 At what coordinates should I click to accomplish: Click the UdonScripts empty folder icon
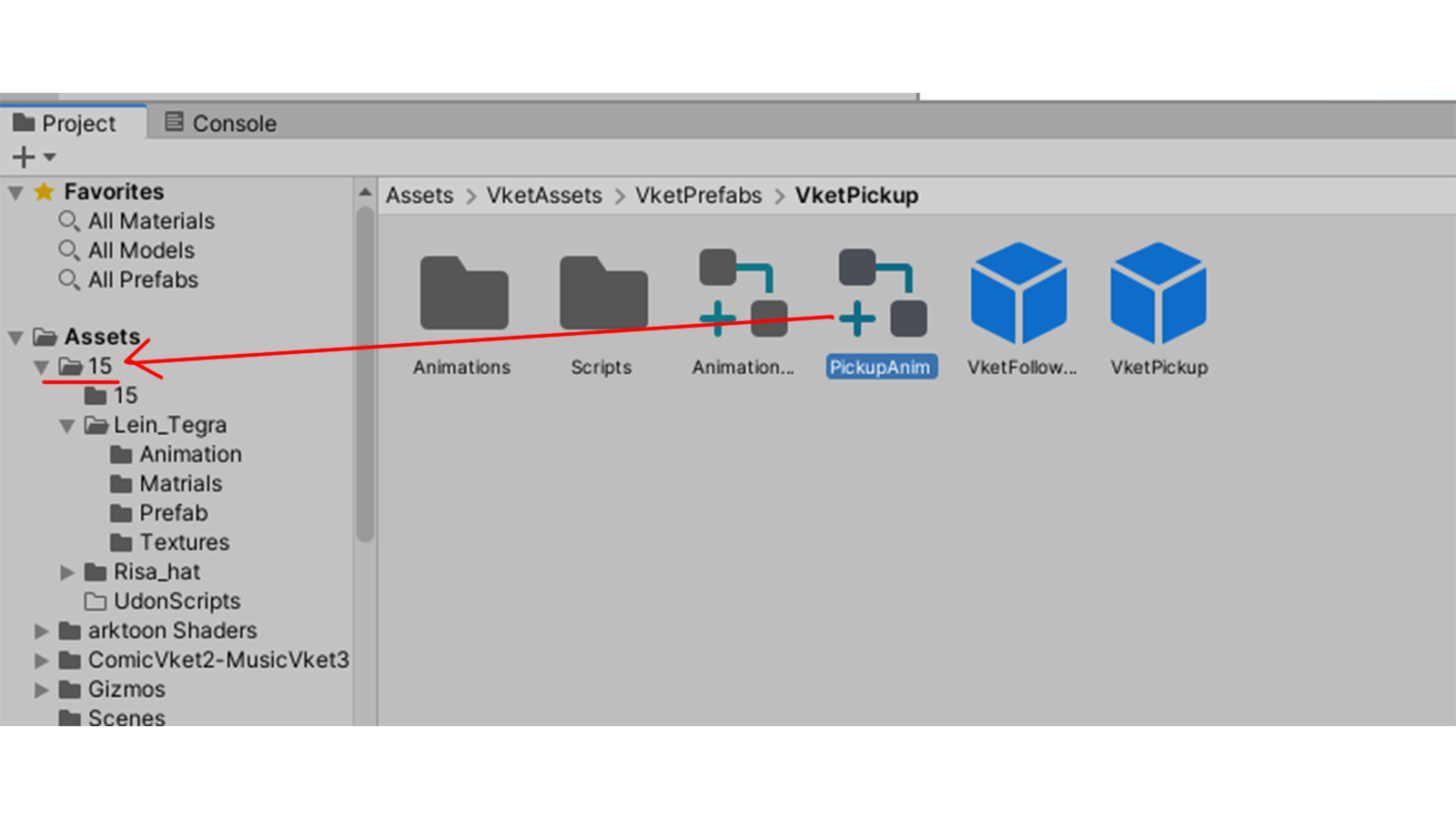coord(96,602)
